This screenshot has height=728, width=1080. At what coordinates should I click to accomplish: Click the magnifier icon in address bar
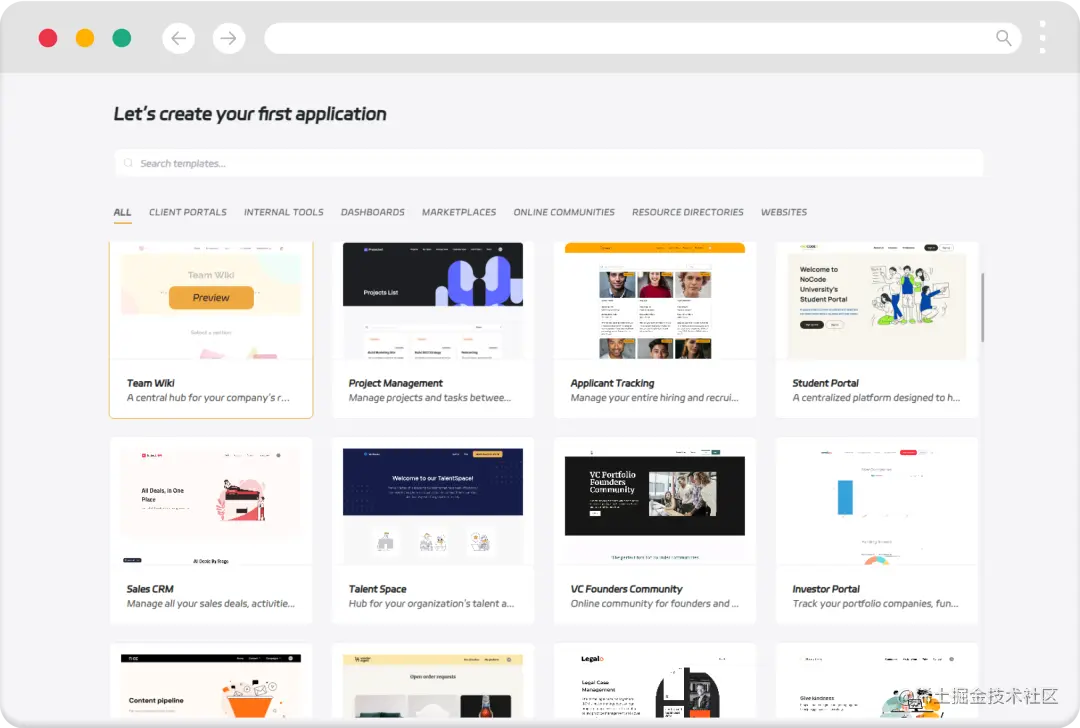(1004, 38)
